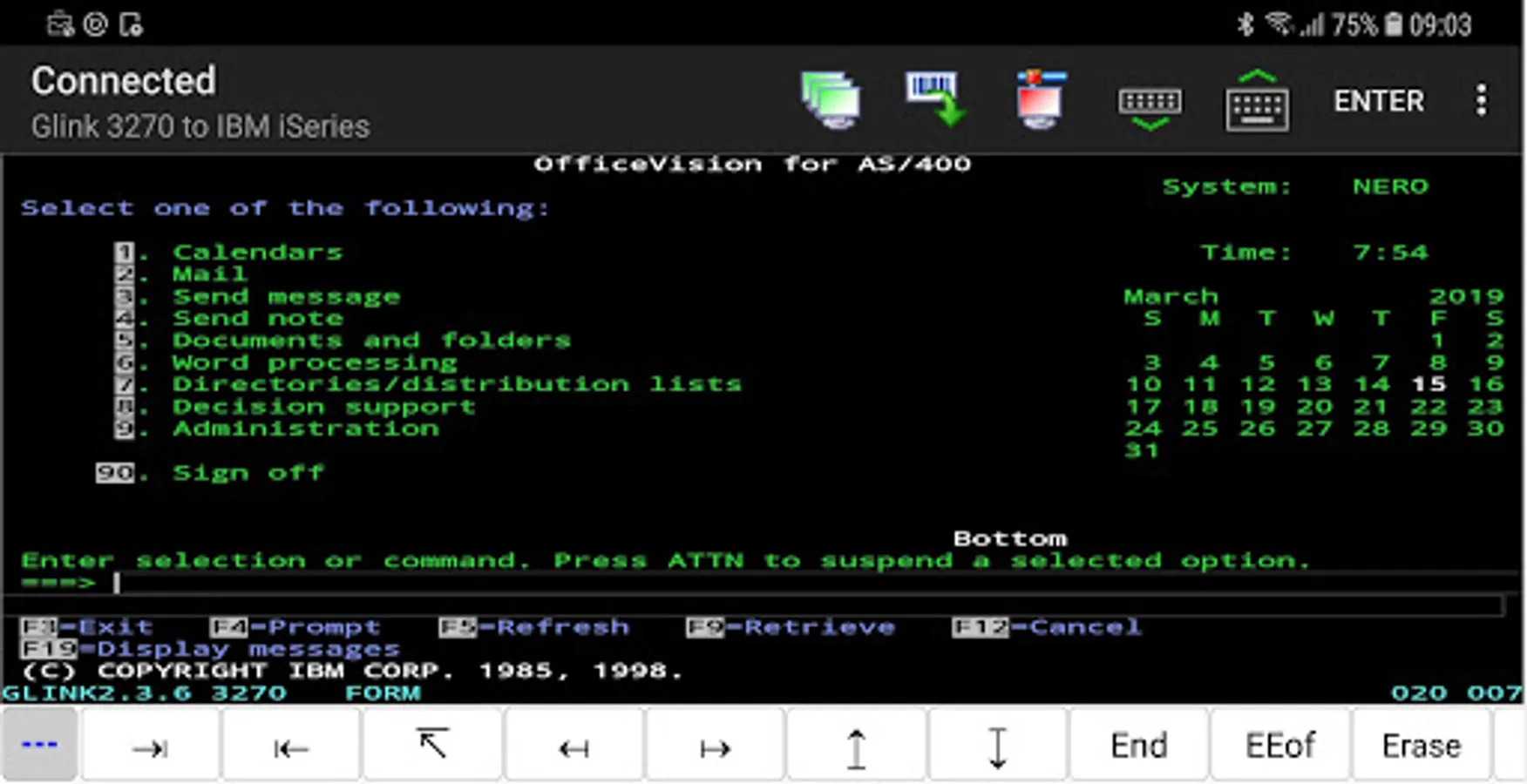Tap the ENTER button in the toolbar

pos(1379,101)
